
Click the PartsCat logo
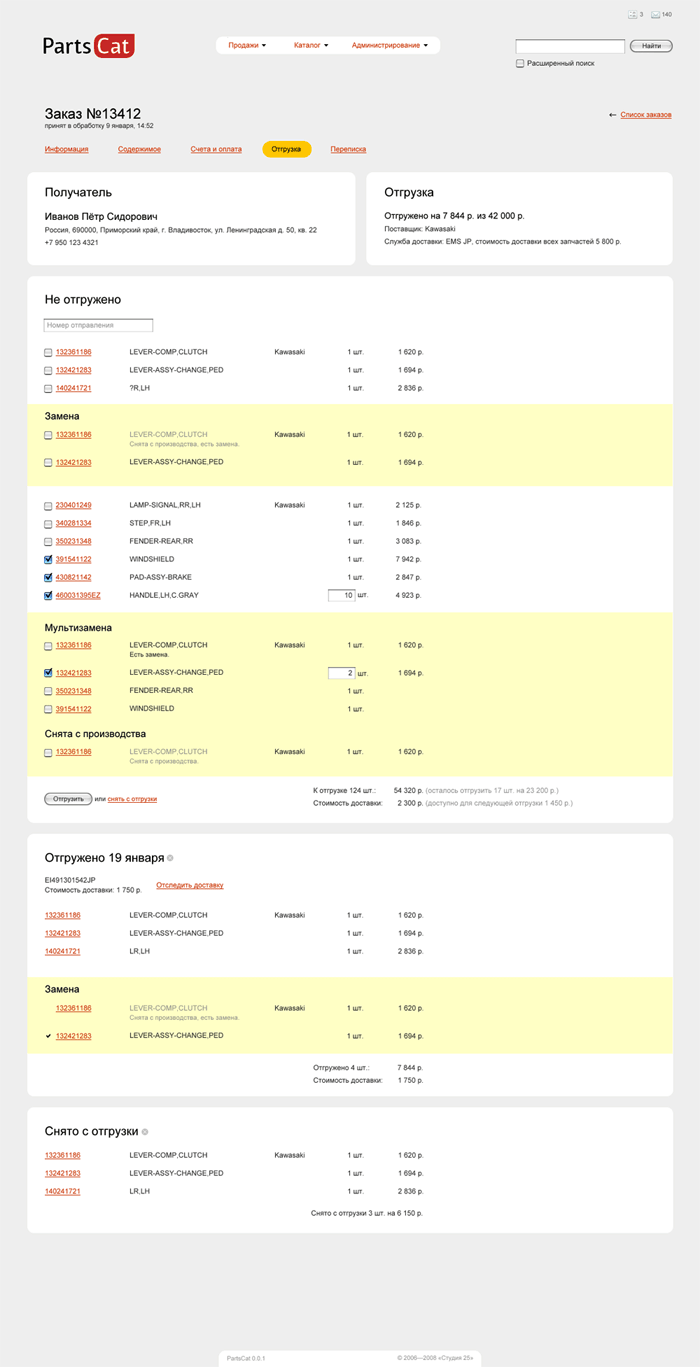pos(88,46)
